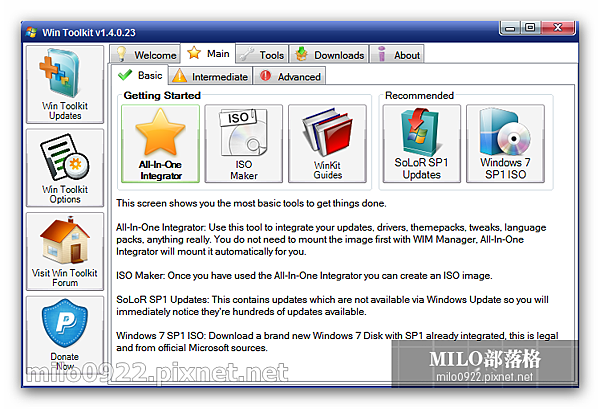The height and width of the screenshot is (409, 600).
Task: Open the ISO Maker tool
Action: coord(244,143)
